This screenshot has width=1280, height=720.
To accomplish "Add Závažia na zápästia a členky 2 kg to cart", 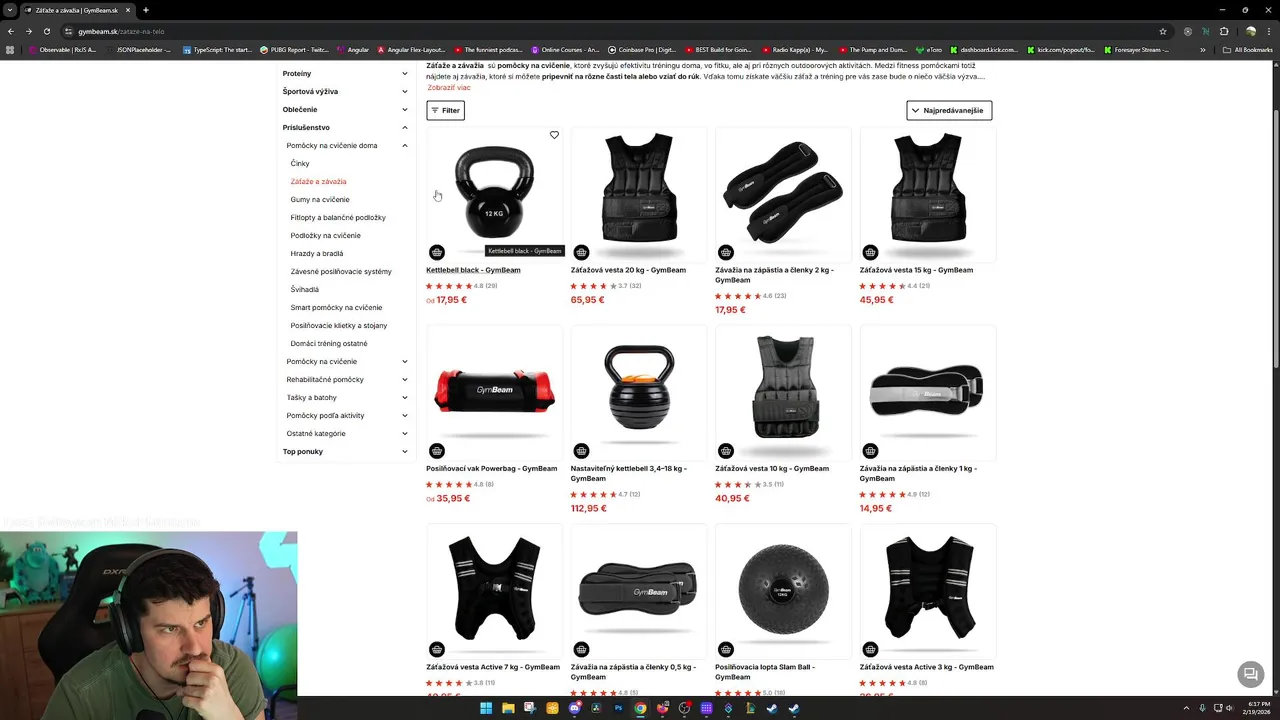I will pos(726,252).
